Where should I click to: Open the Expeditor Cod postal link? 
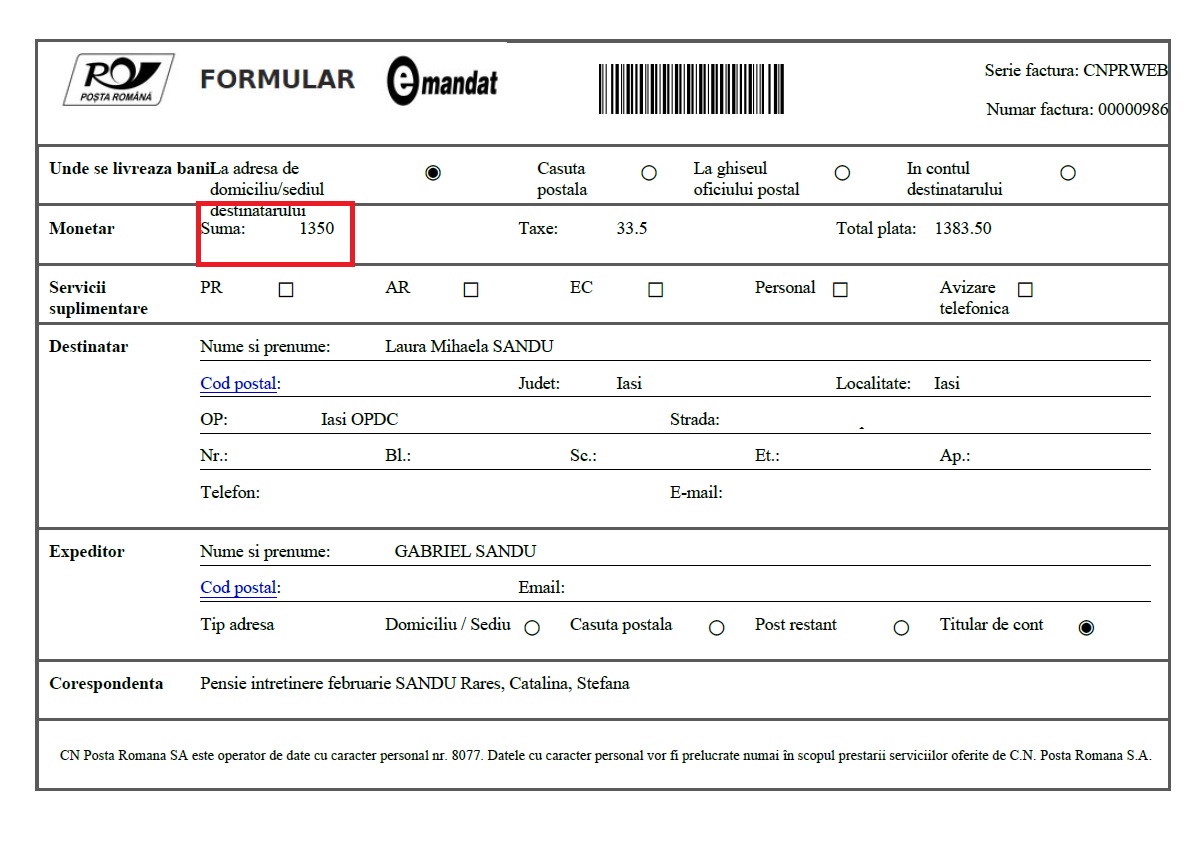tap(238, 588)
